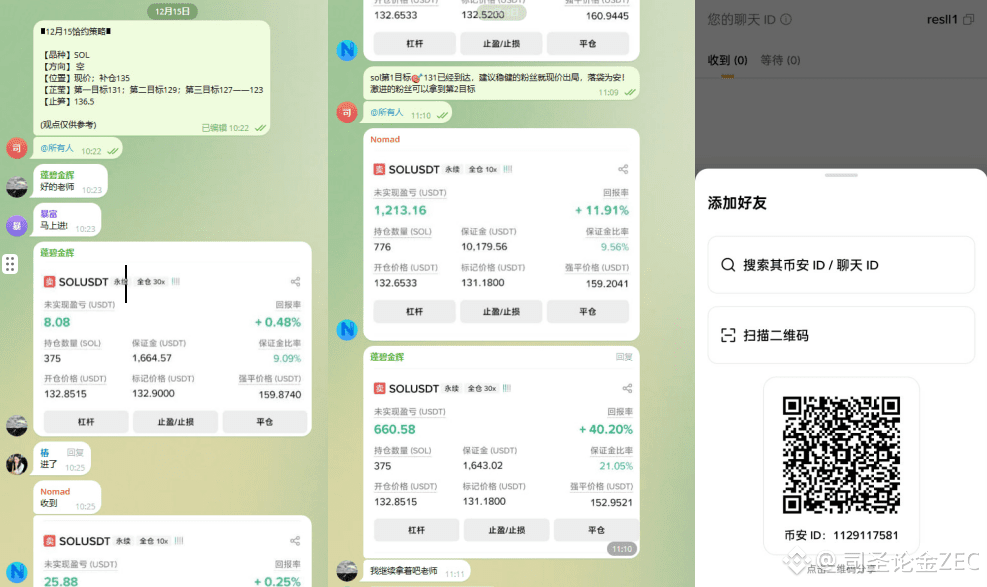Click the red 卖 badge on the 660.58 card
The image size is (987, 587).
(380, 388)
